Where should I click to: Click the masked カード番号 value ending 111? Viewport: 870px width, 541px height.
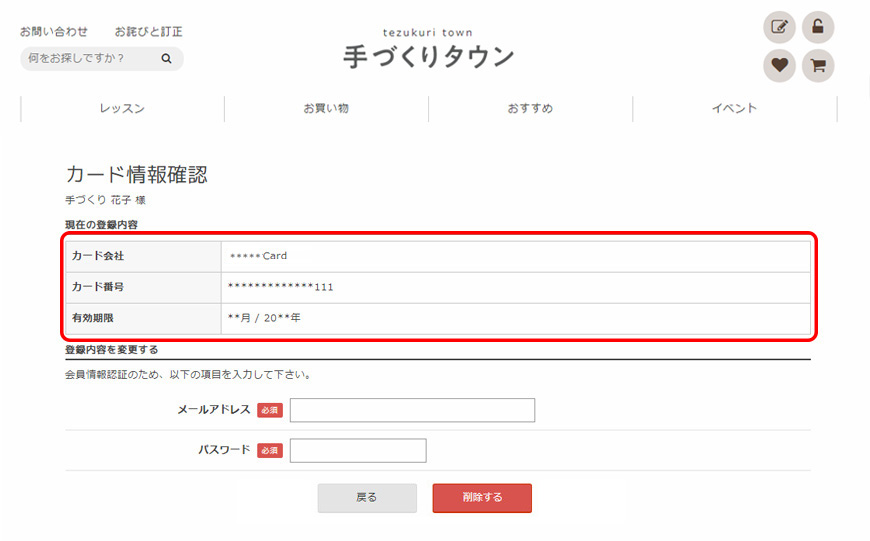(281, 287)
